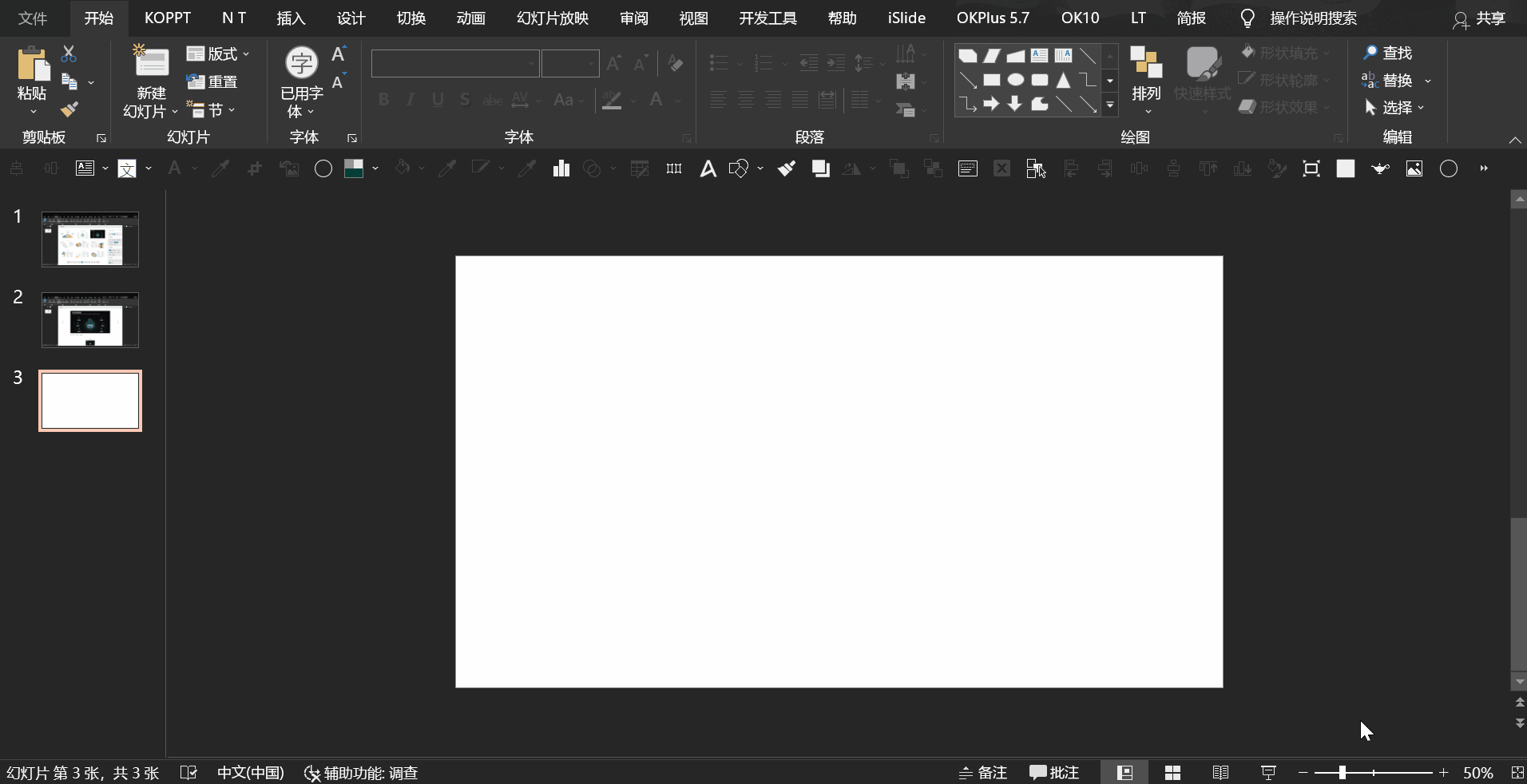
Task: Select the Parallelogram shape in gallery
Action: tap(991, 56)
